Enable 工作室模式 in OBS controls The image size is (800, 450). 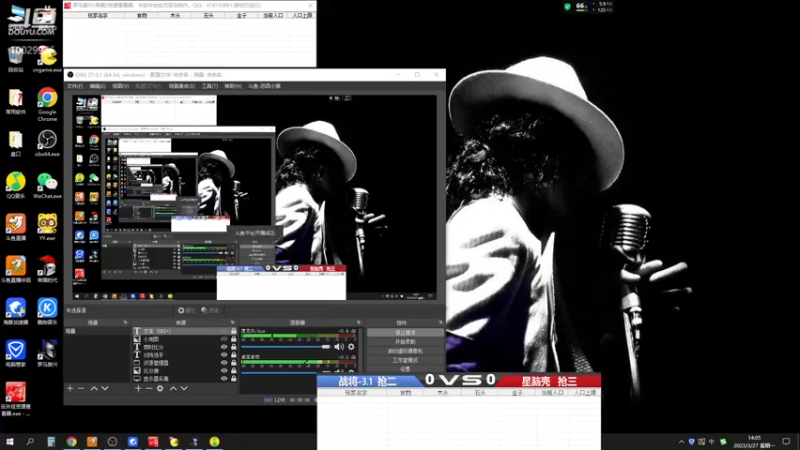point(405,360)
